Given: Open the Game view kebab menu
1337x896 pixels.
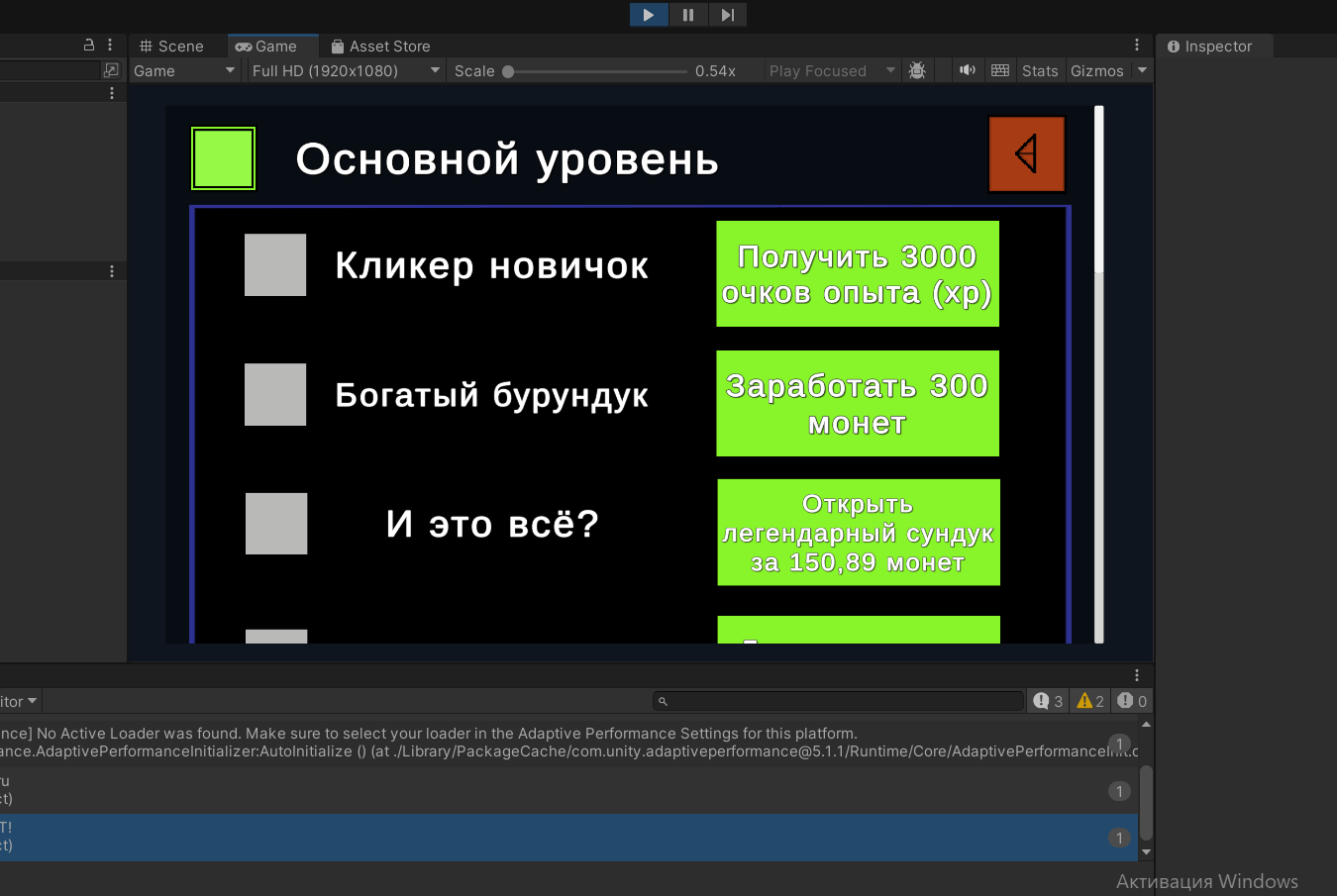Looking at the screenshot, I should pyautogui.click(x=1135, y=46).
